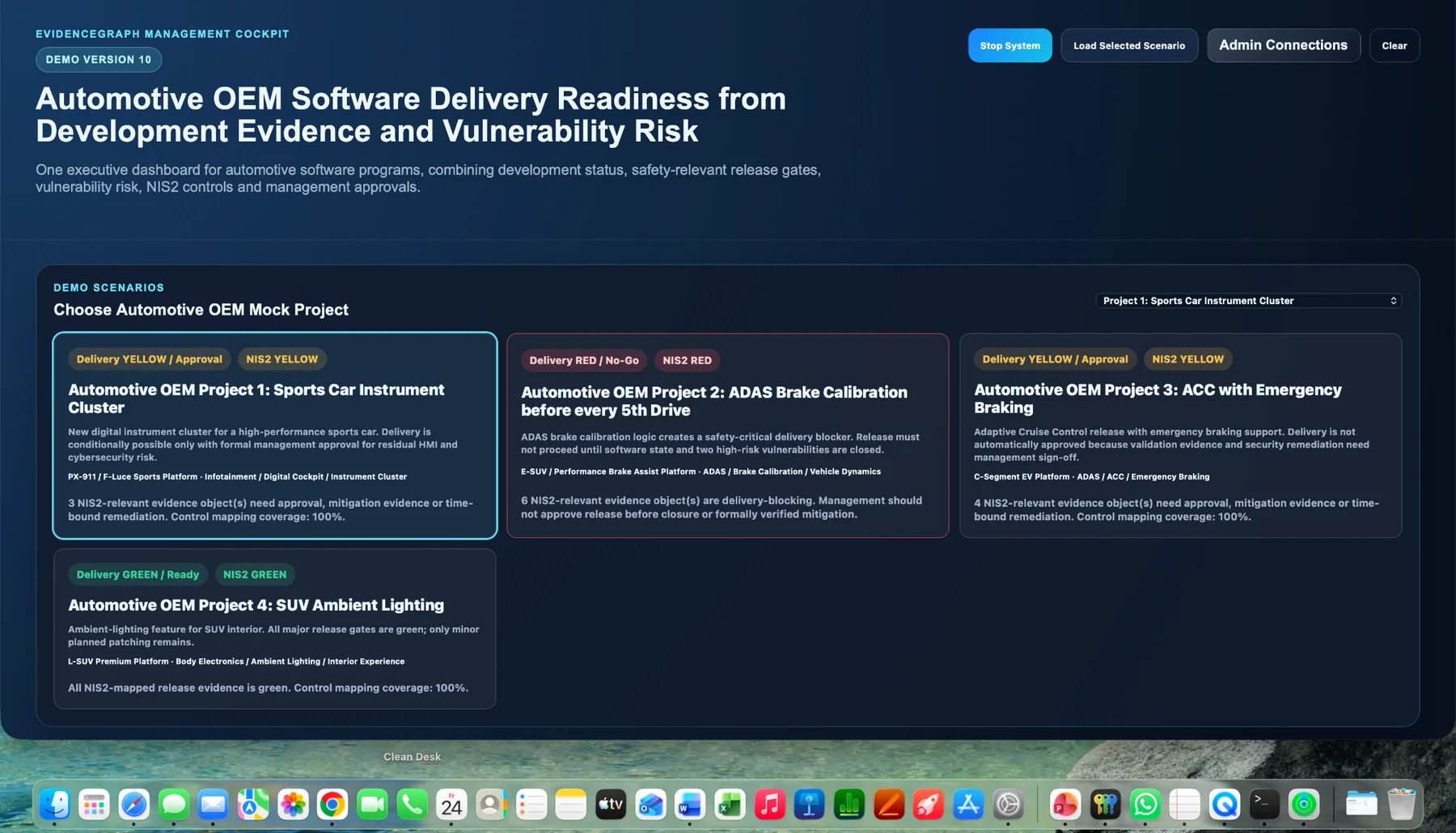This screenshot has width=1456, height=833.
Task: Open the red rocket app in Dock
Action: 928,805
